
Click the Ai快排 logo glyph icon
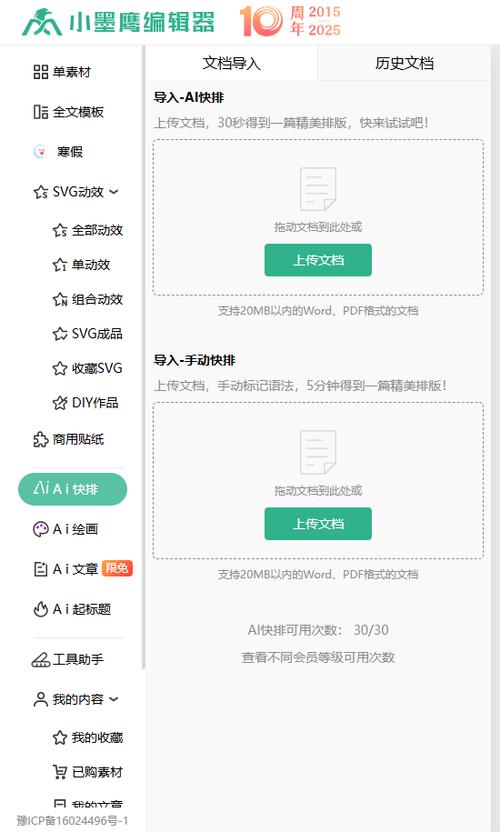pyautogui.click(x=41, y=489)
